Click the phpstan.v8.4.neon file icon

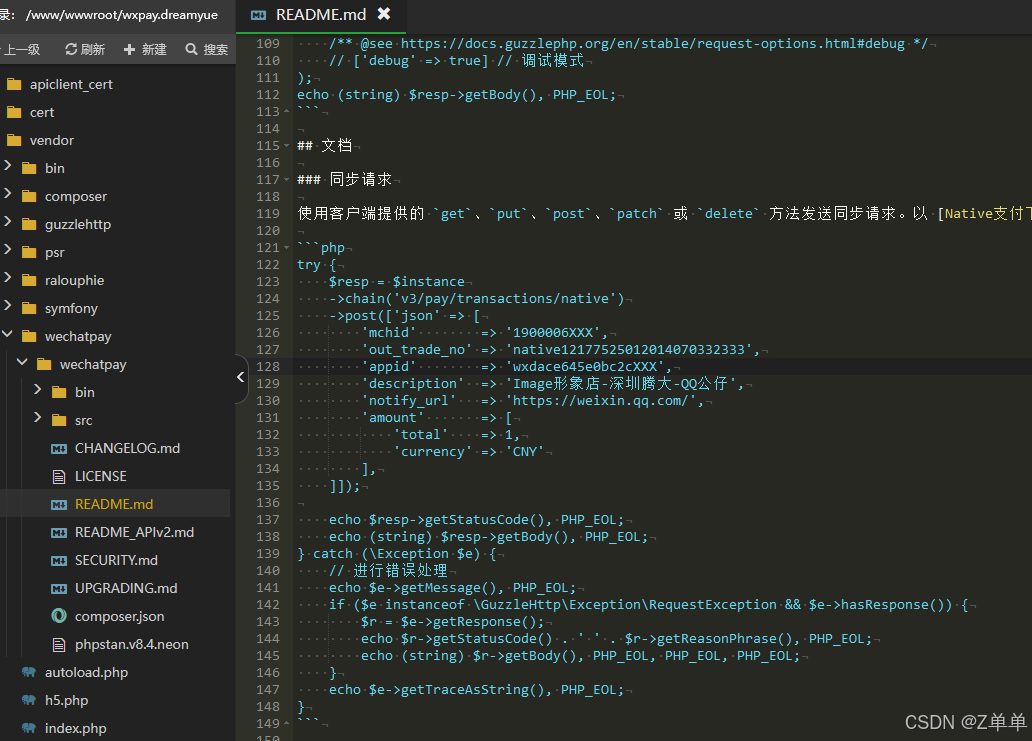tap(59, 644)
